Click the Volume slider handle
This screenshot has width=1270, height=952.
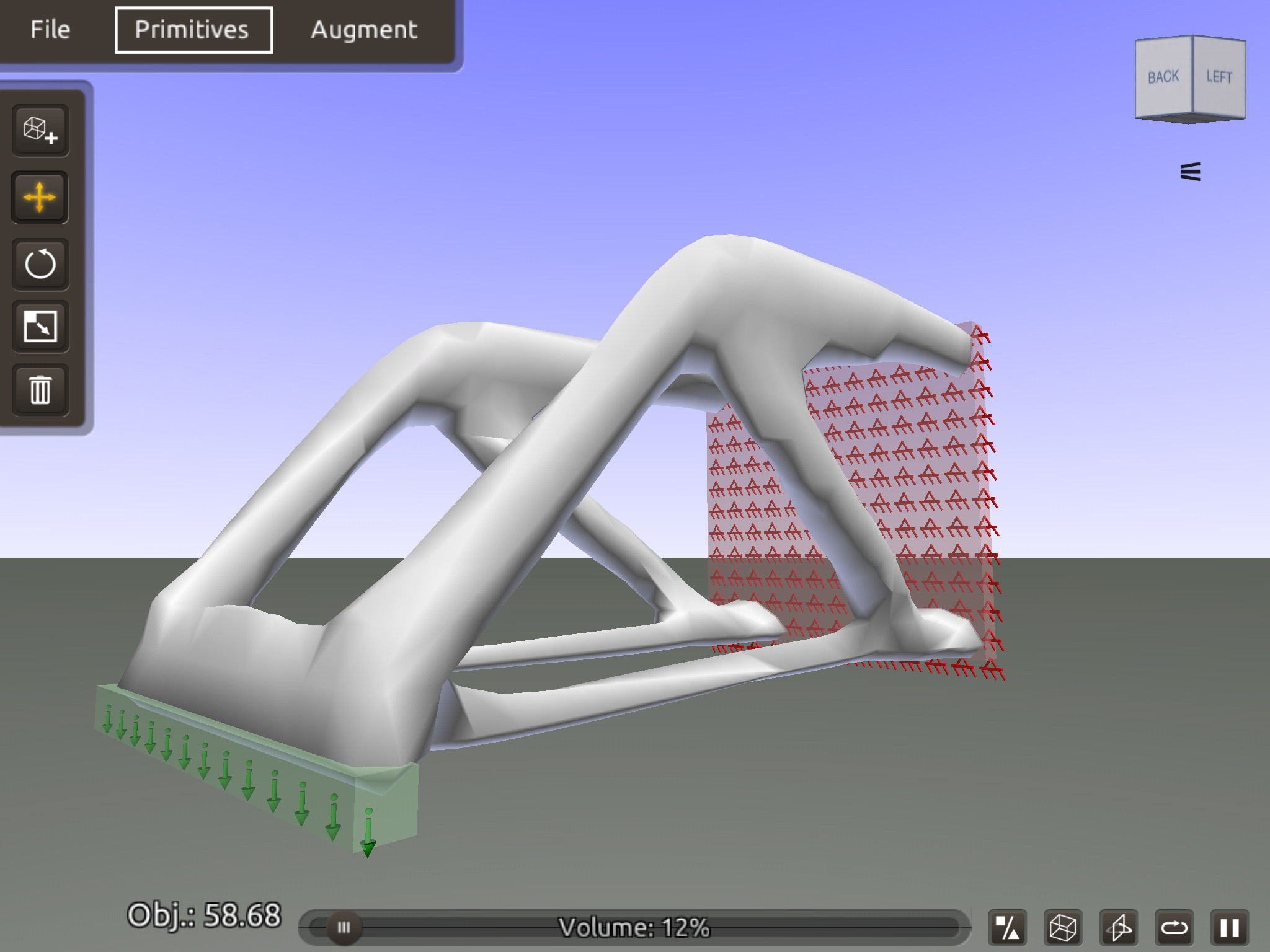[x=344, y=928]
